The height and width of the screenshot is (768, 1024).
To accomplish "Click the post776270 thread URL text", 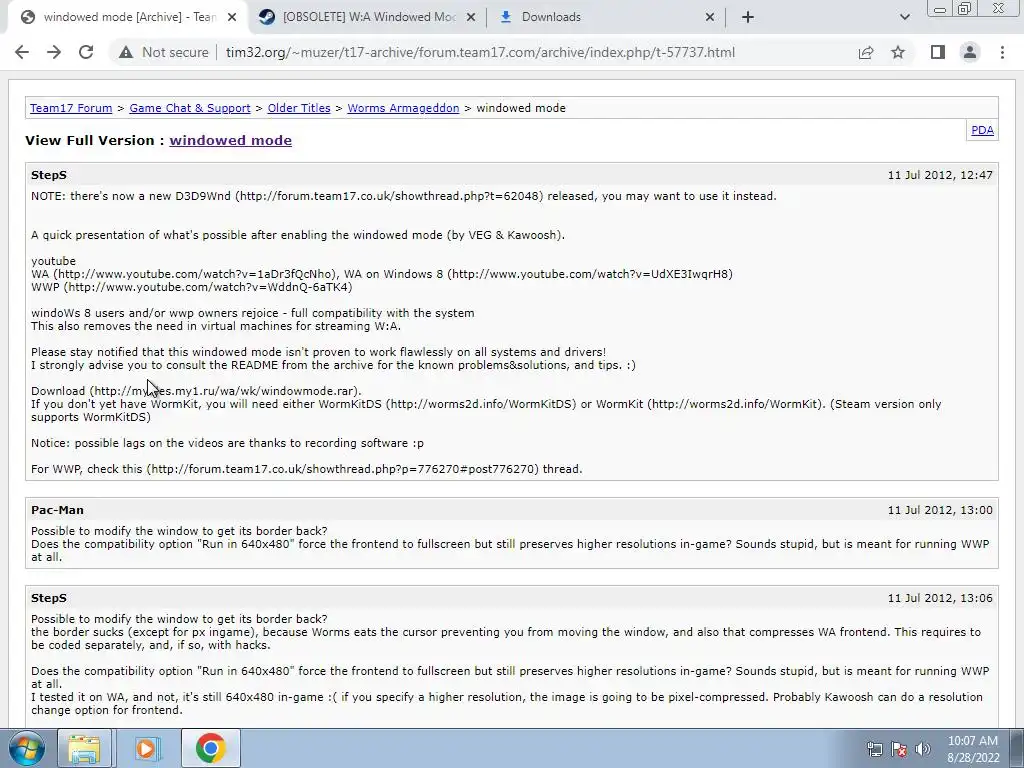I will click(x=343, y=469).
